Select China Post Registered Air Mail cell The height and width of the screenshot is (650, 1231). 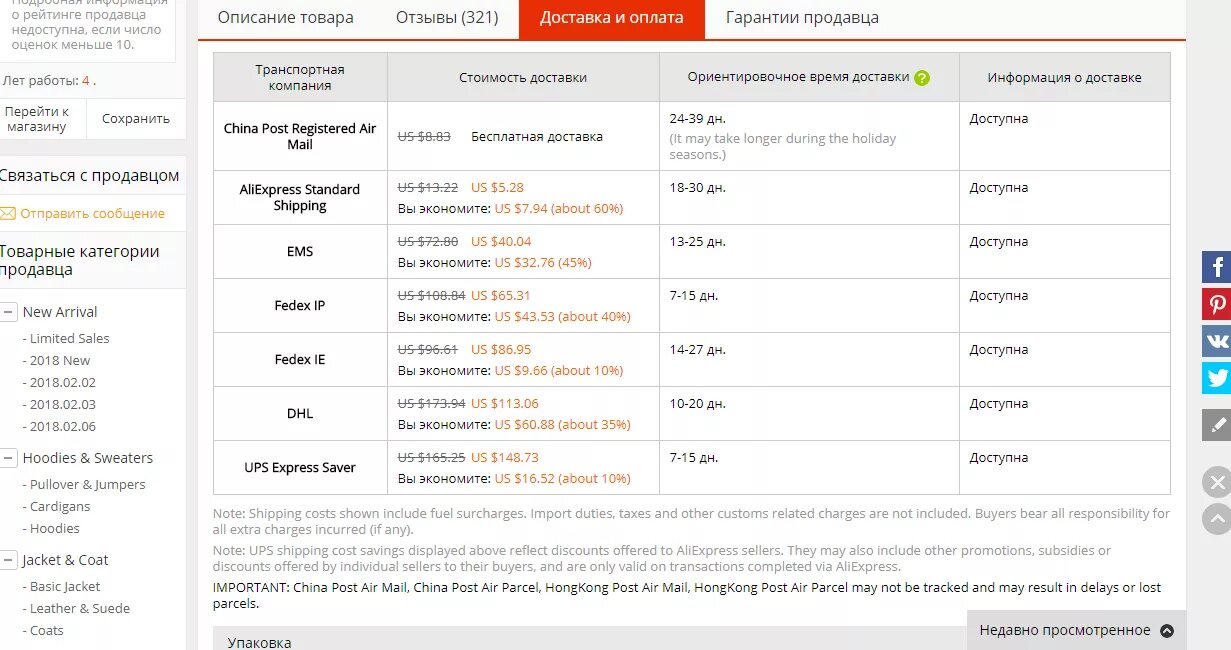point(300,136)
